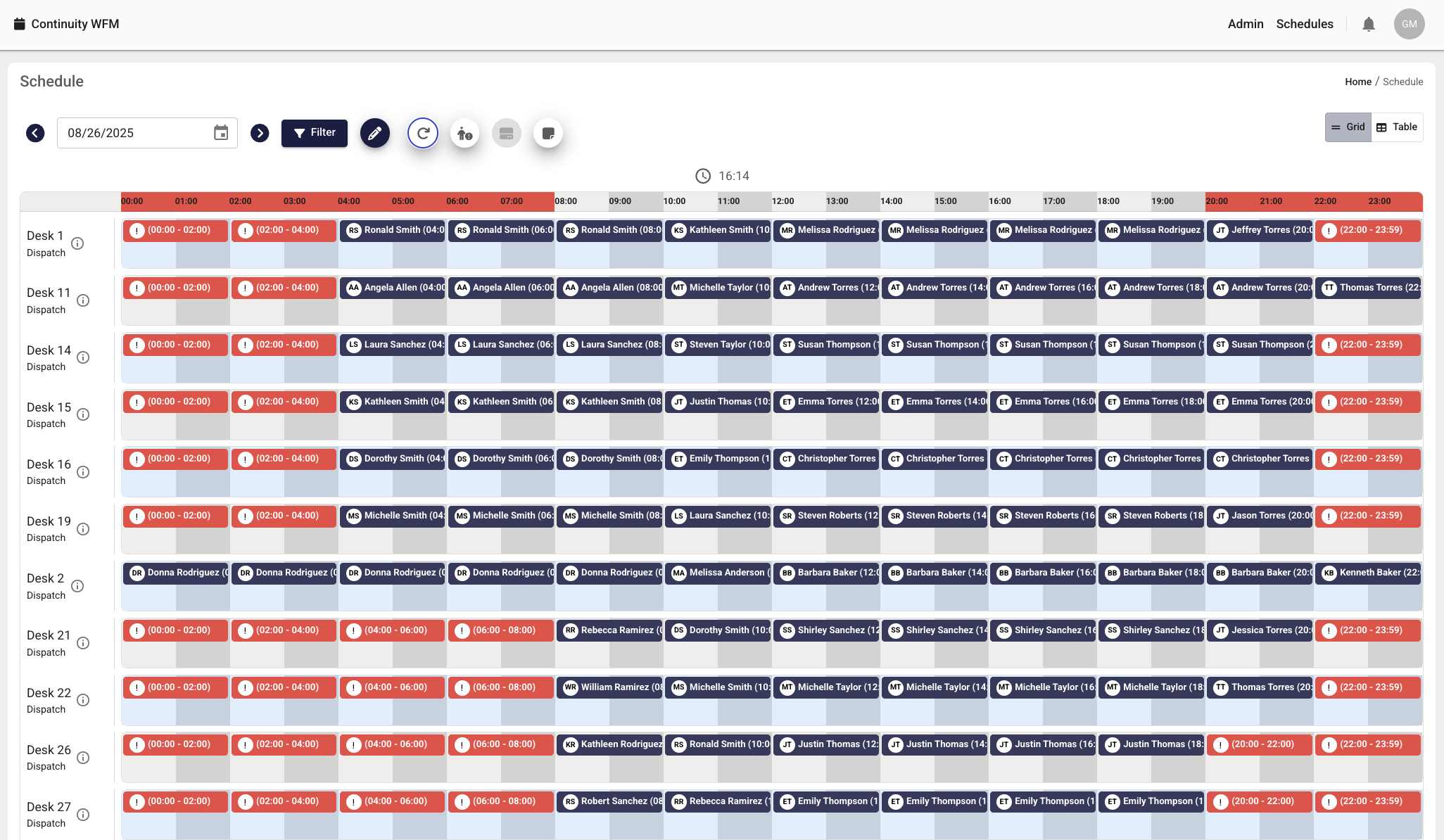Click the sticky note icon button
The height and width of the screenshot is (840, 1444).
click(x=548, y=133)
